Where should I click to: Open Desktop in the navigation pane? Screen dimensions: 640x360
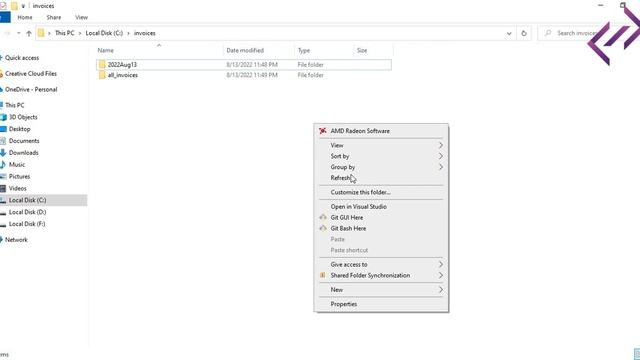click(19, 129)
